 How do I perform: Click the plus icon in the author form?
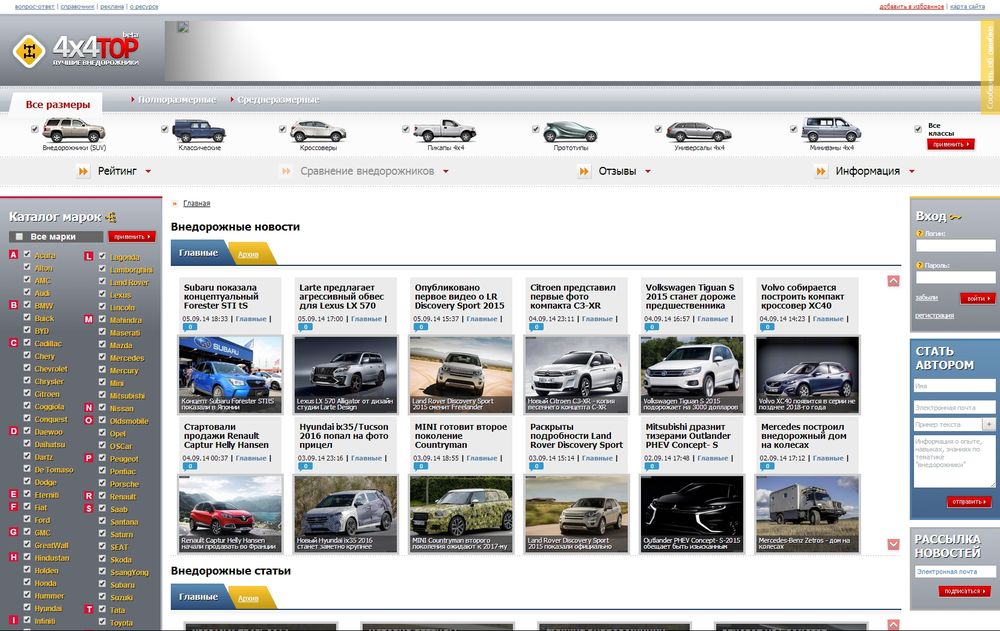click(989, 424)
